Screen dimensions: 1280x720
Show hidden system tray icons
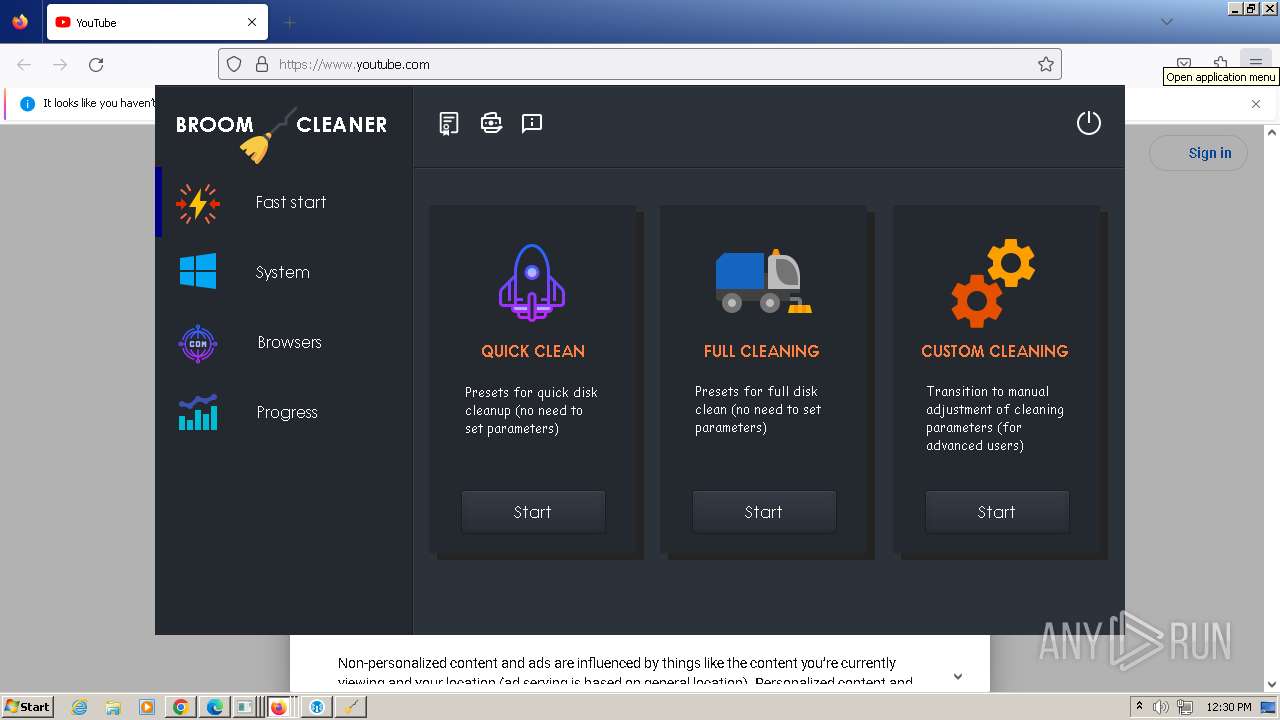coord(1139,707)
